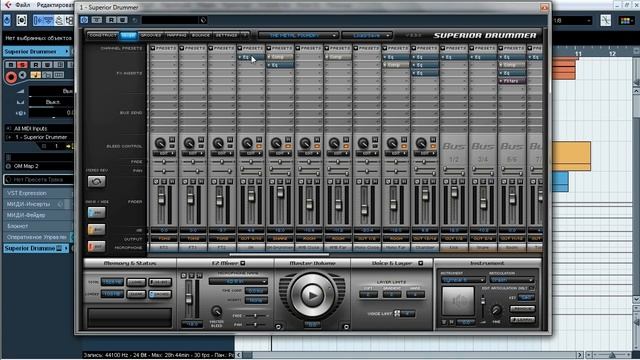Click the plugin preset name field
This screenshot has width=640, height=360.
click(170, 20)
